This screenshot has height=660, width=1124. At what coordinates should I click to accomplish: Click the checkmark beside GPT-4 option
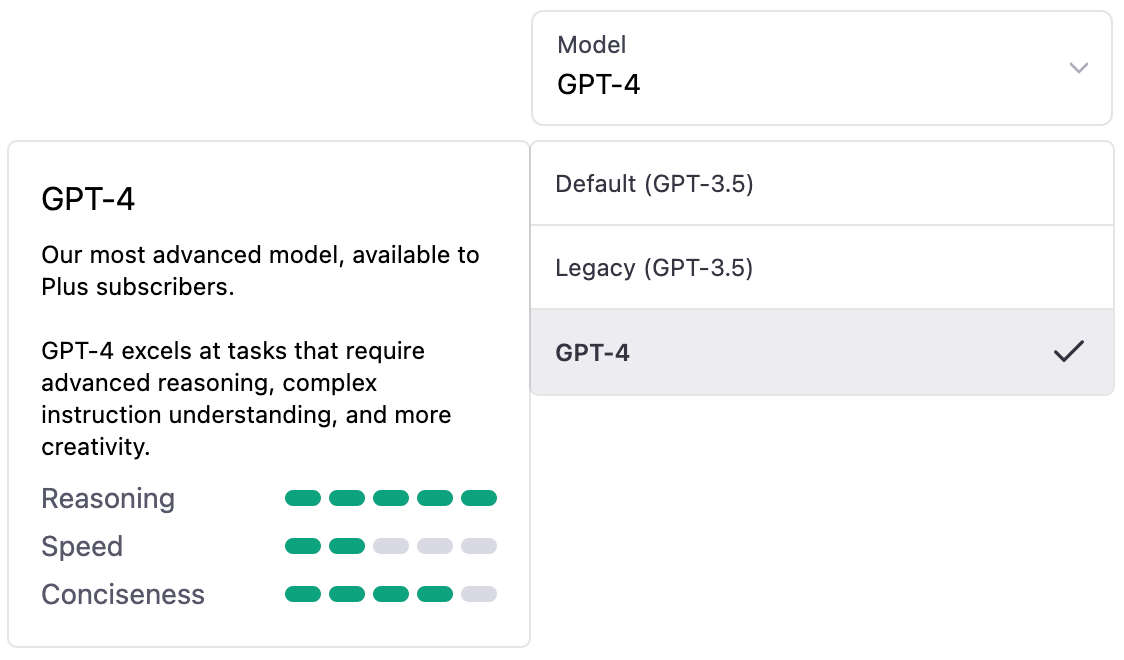click(1069, 351)
